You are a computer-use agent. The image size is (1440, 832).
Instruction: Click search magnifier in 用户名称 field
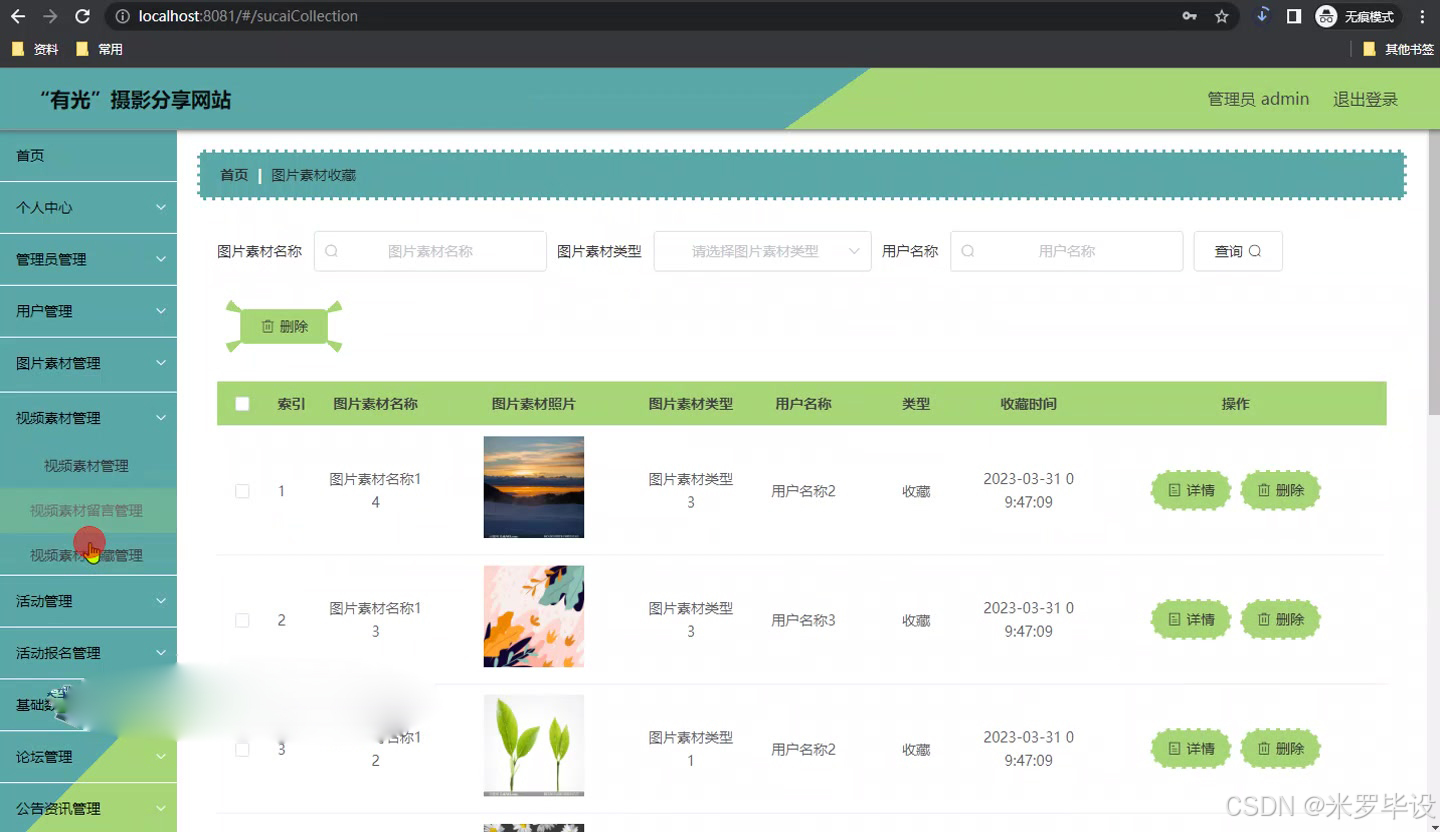tap(968, 251)
